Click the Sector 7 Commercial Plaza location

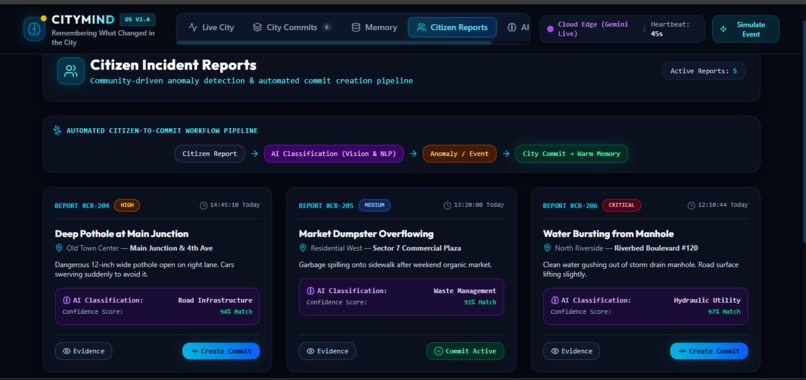click(417, 248)
